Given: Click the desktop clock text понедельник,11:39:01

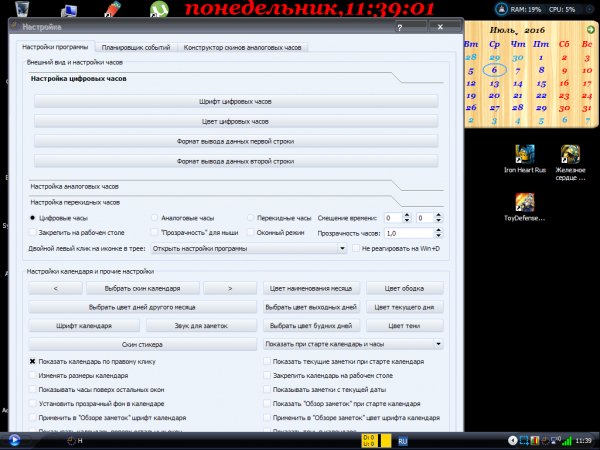Looking at the screenshot, I should [309, 9].
